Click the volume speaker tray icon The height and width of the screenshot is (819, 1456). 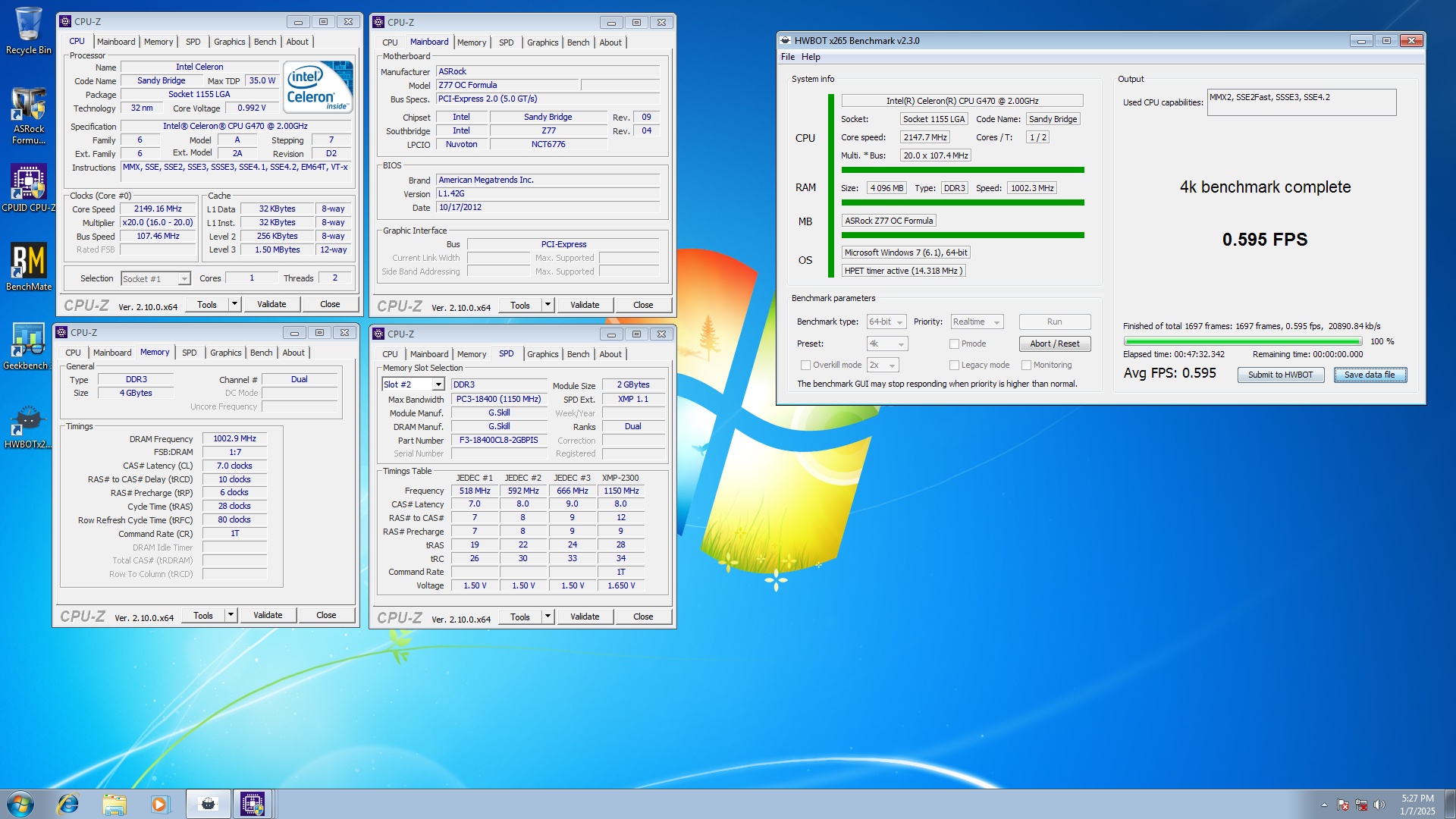(1379, 805)
